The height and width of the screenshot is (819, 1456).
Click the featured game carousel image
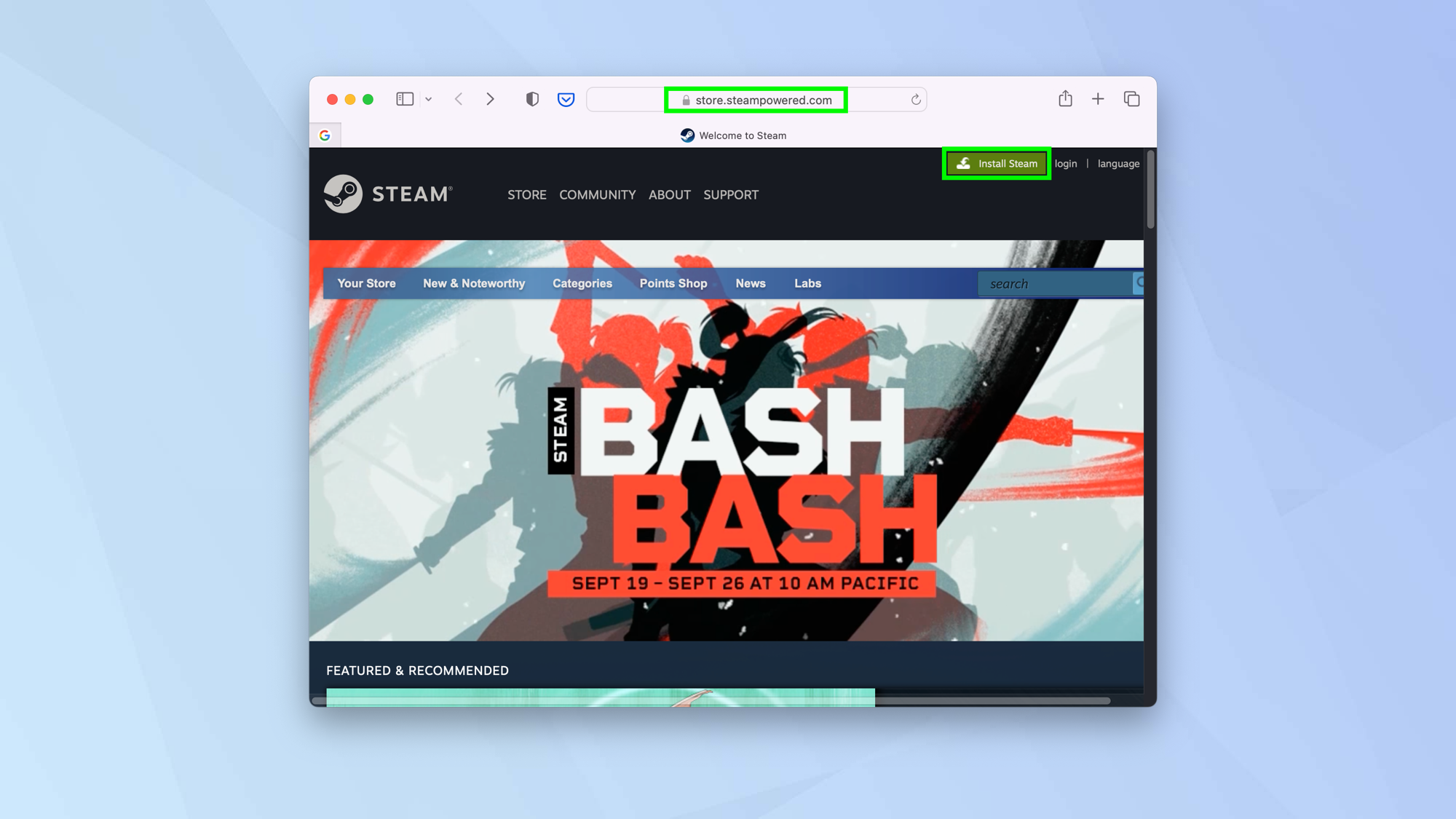pyautogui.click(x=601, y=697)
